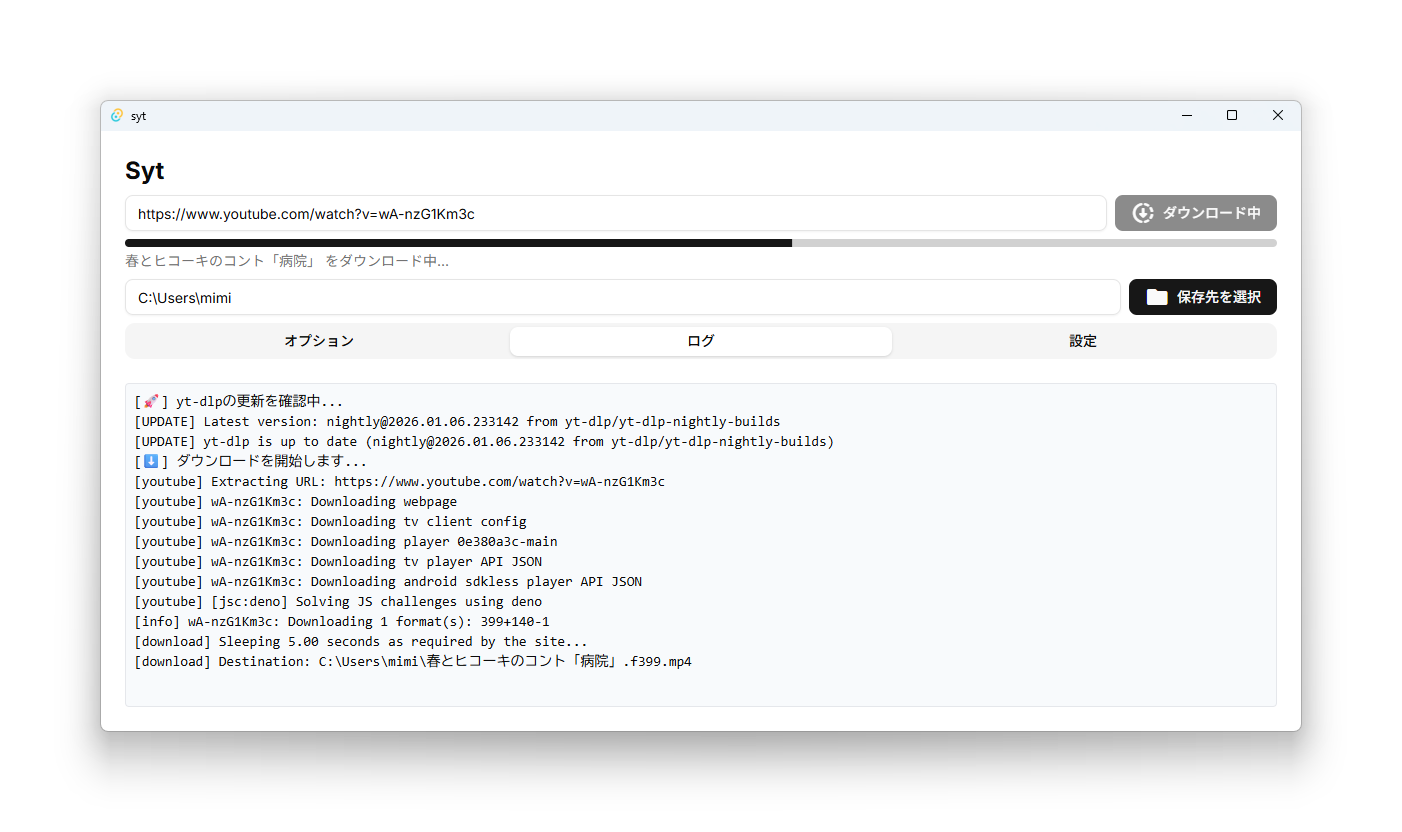The width and height of the screenshot is (1402, 832).
Task: Switch to the オプション tab
Action: 318,341
